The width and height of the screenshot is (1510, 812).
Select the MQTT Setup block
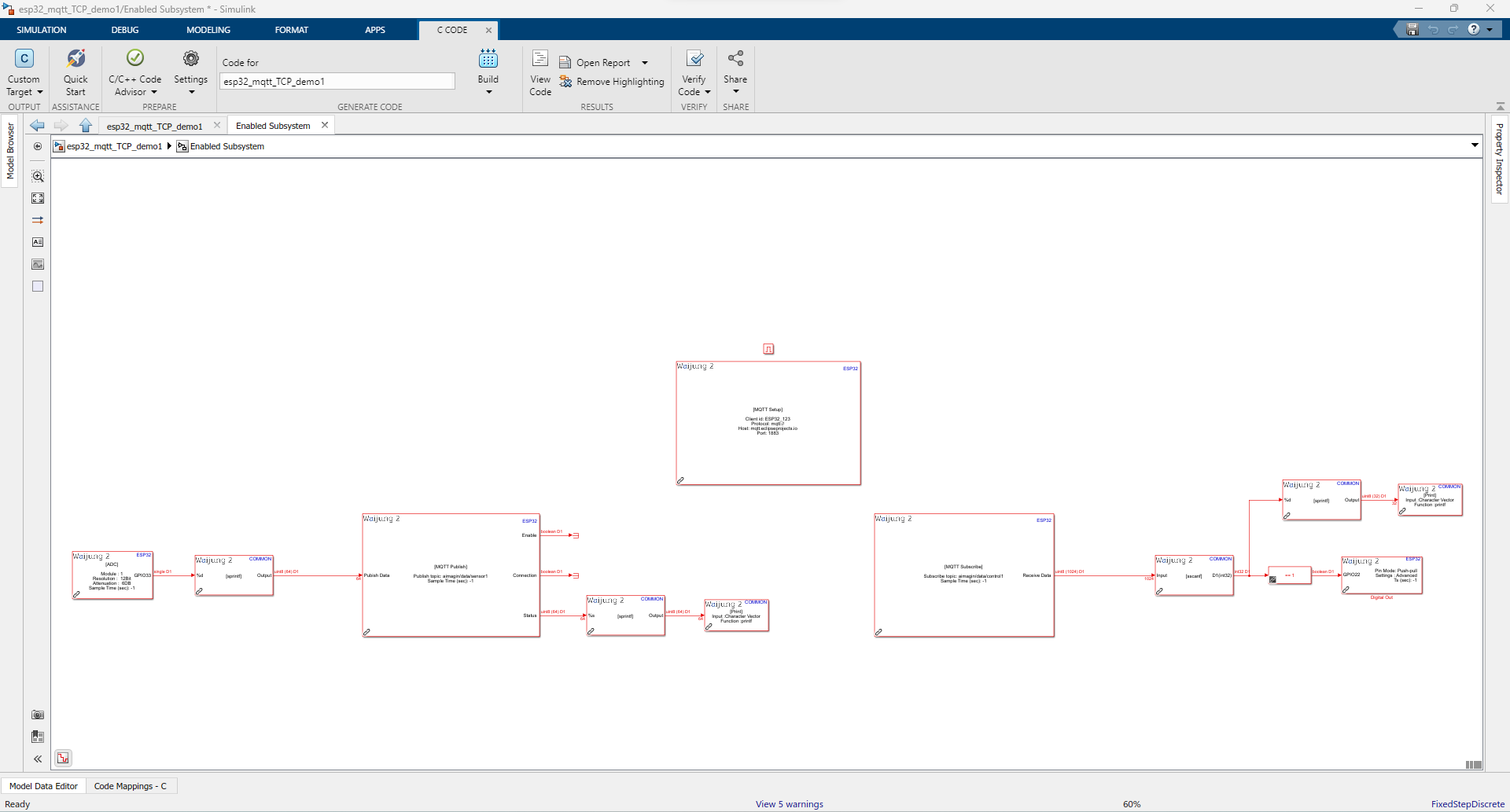tap(768, 423)
